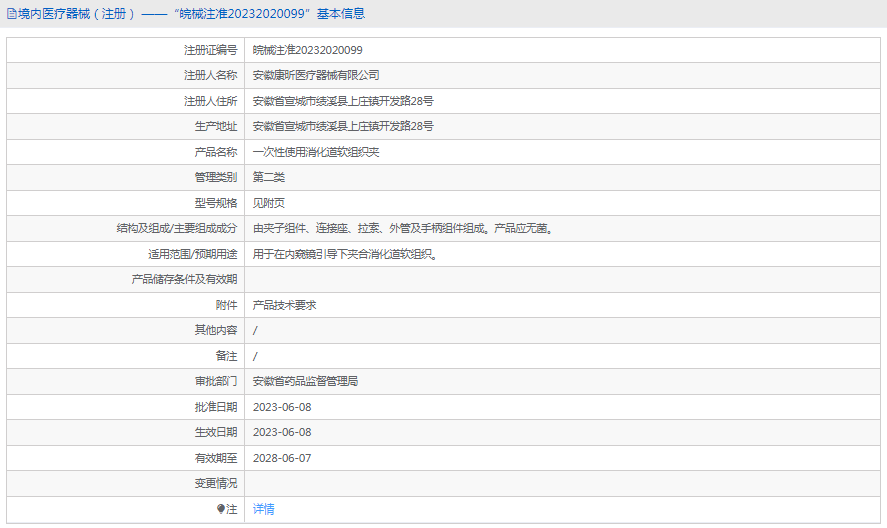The image size is (887, 528).
Task: Click intended use text 用于在内窥镜引导下夹合消化道软组织
Action: tap(346, 254)
